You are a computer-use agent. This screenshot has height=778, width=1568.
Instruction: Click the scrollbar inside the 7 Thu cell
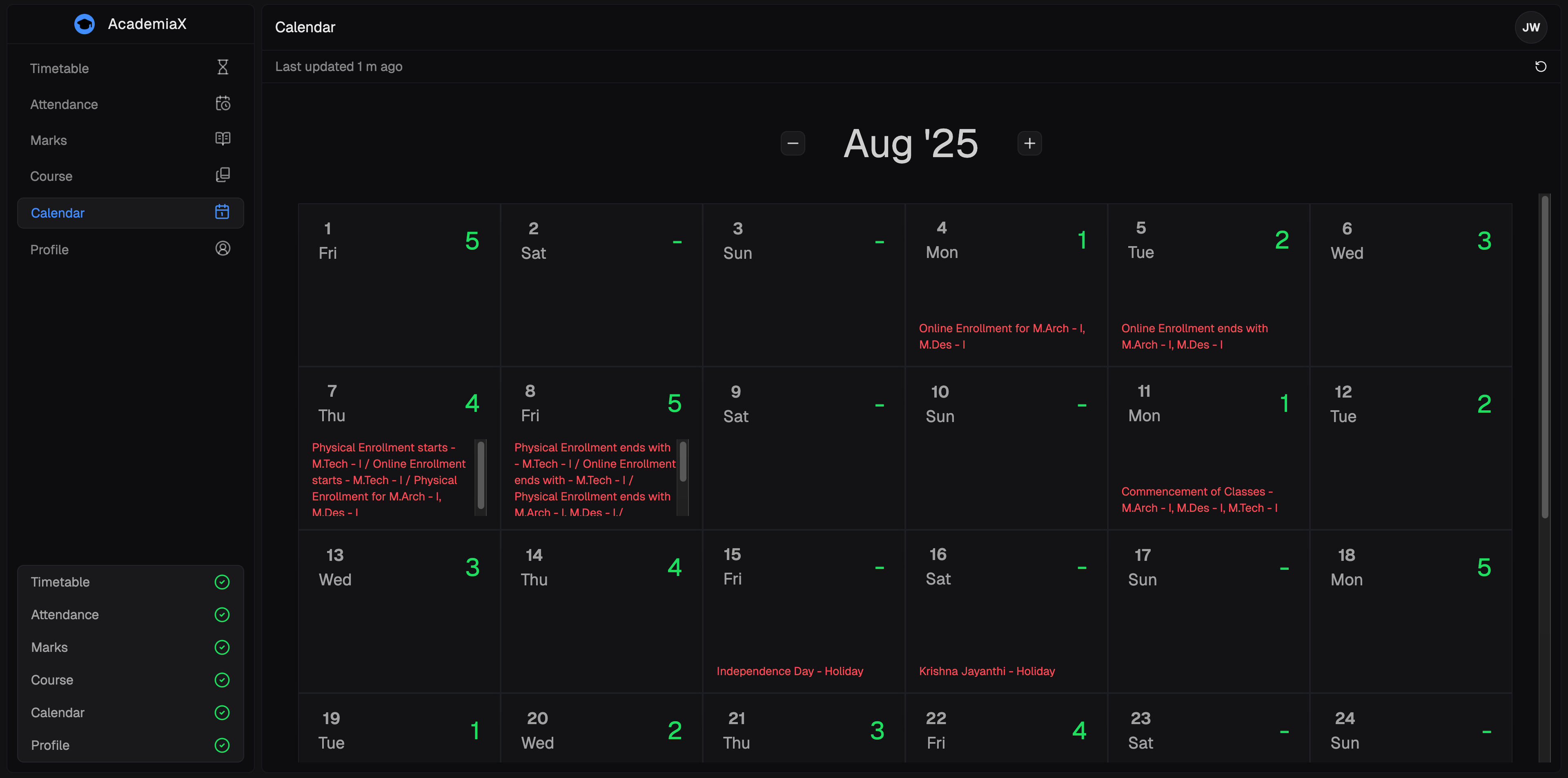click(x=481, y=476)
